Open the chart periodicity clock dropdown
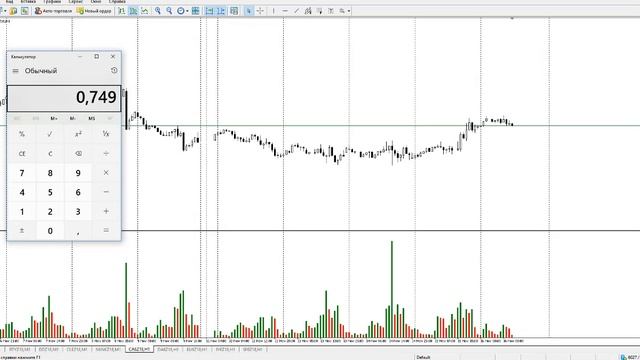Image resolution: width=640 pixels, height=360 pixels. (182, 11)
